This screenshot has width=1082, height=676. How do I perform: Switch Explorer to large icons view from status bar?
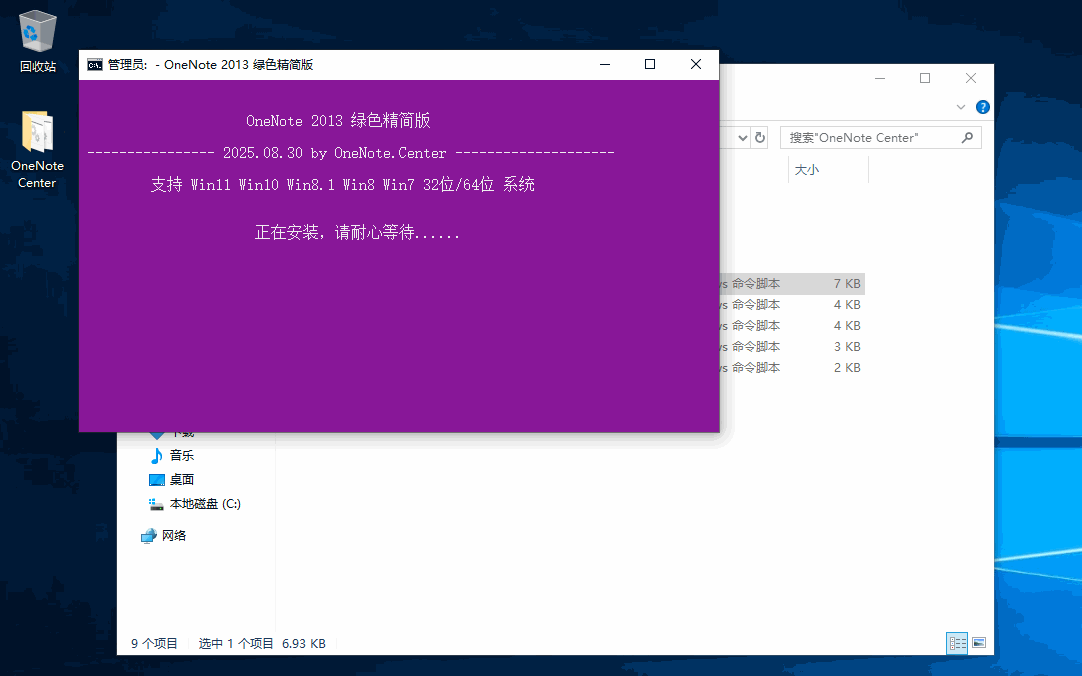point(978,643)
